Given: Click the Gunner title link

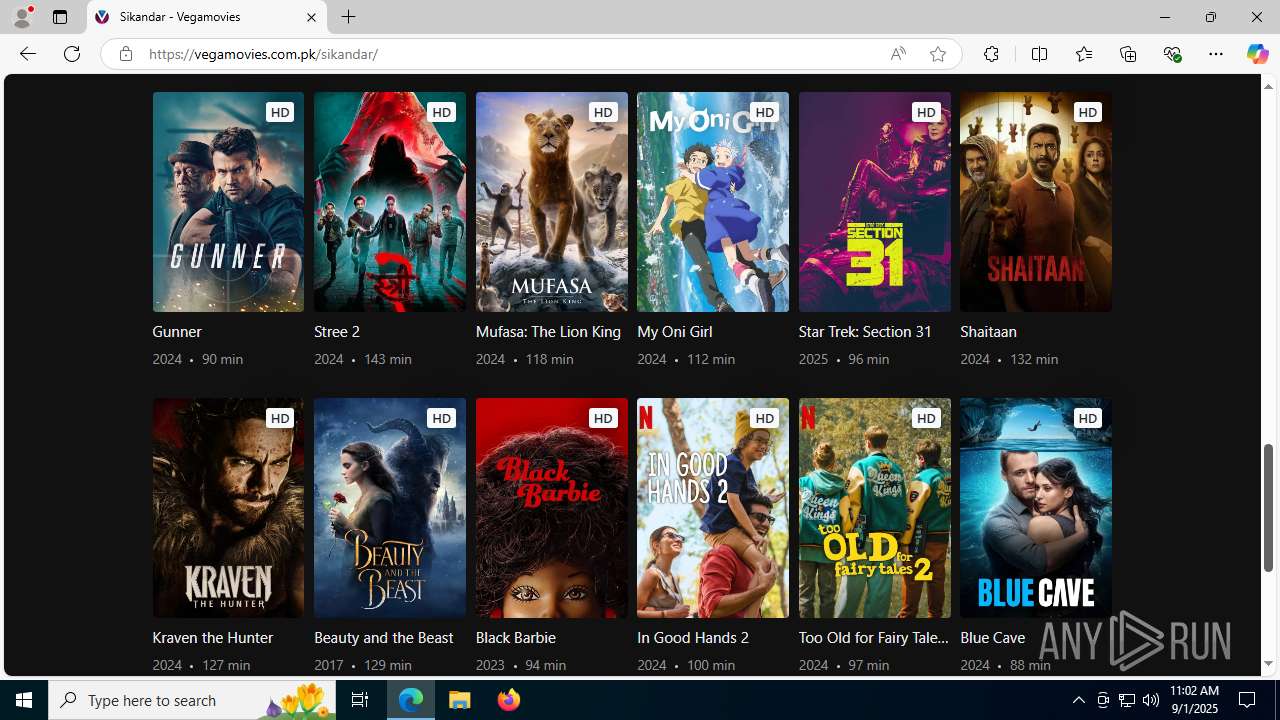Looking at the screenshot, I should point(177,332).
